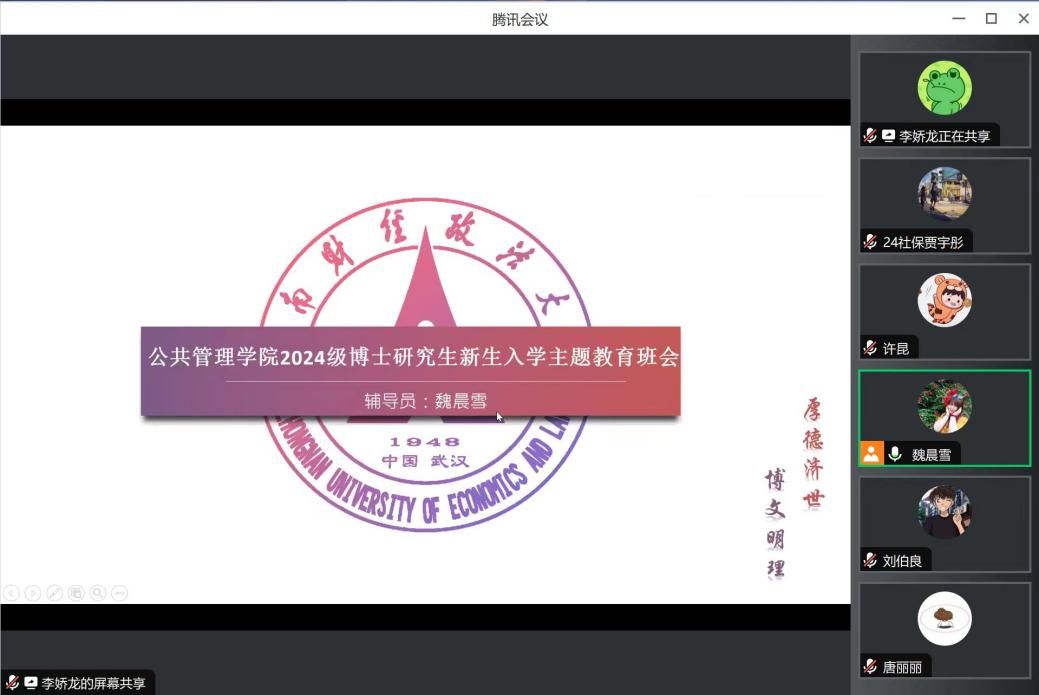Select 李娇龙's green frog avatar
The height and width of the screenshot is (695, 1039).
coord(944,88)
